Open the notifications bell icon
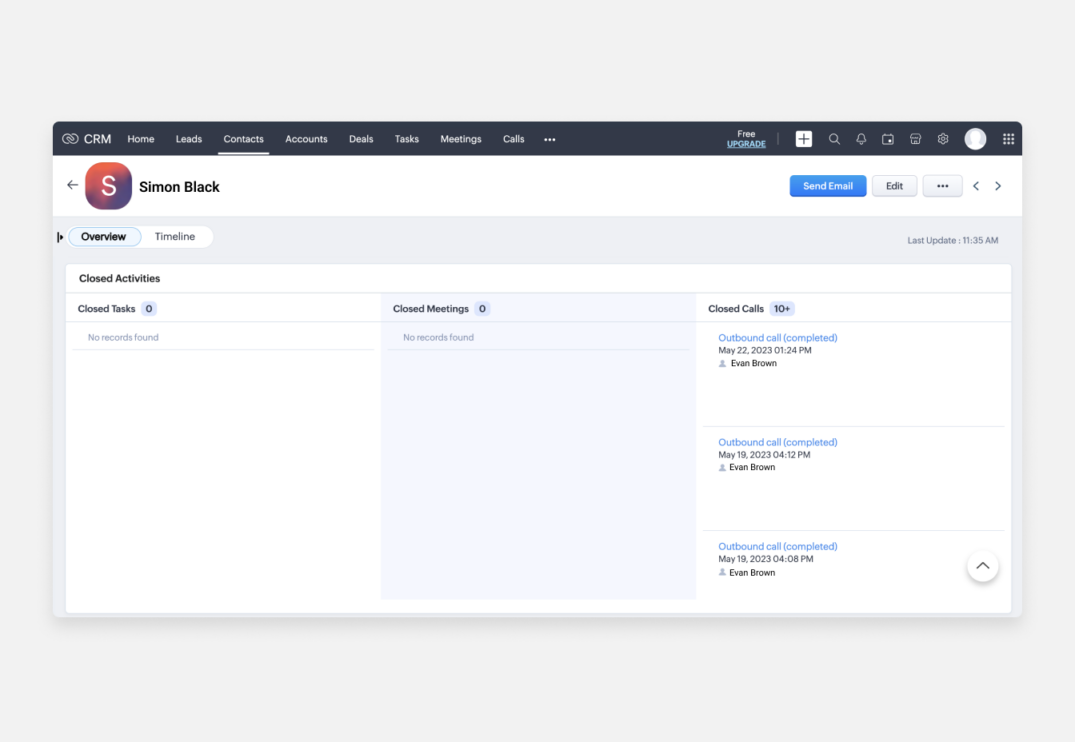Screen dimensions: 1075x742 point(861,139)
